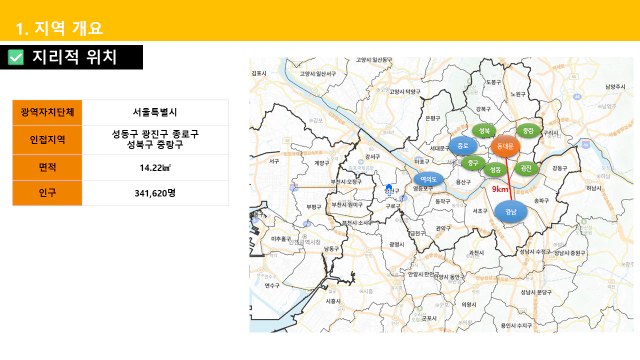
Task: Click the blue 여의도 oval marker
Action: point(428,179)
